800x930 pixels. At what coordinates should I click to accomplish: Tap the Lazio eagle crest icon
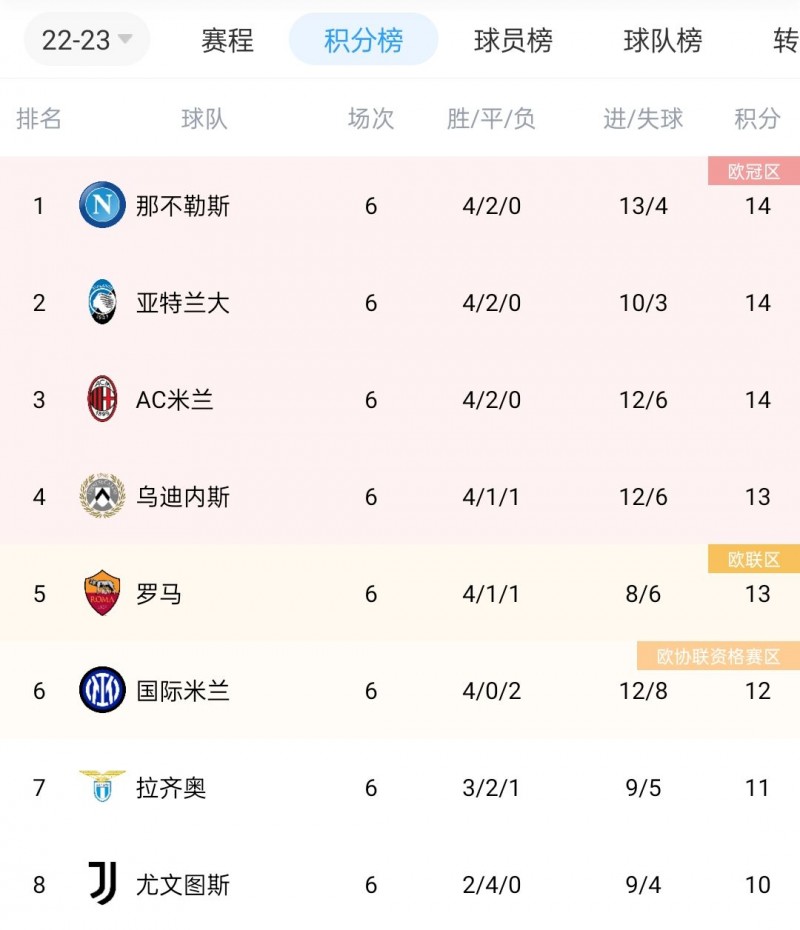tap(102, 788)
